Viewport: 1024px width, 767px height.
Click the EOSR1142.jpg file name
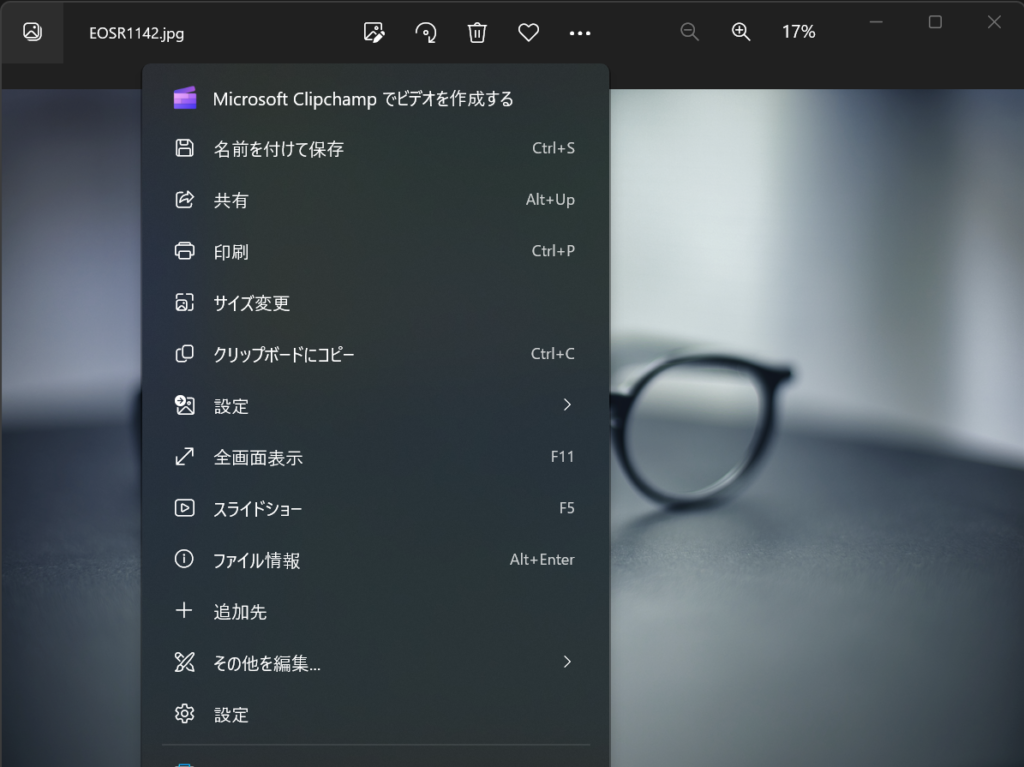click(x=136, y=33)
